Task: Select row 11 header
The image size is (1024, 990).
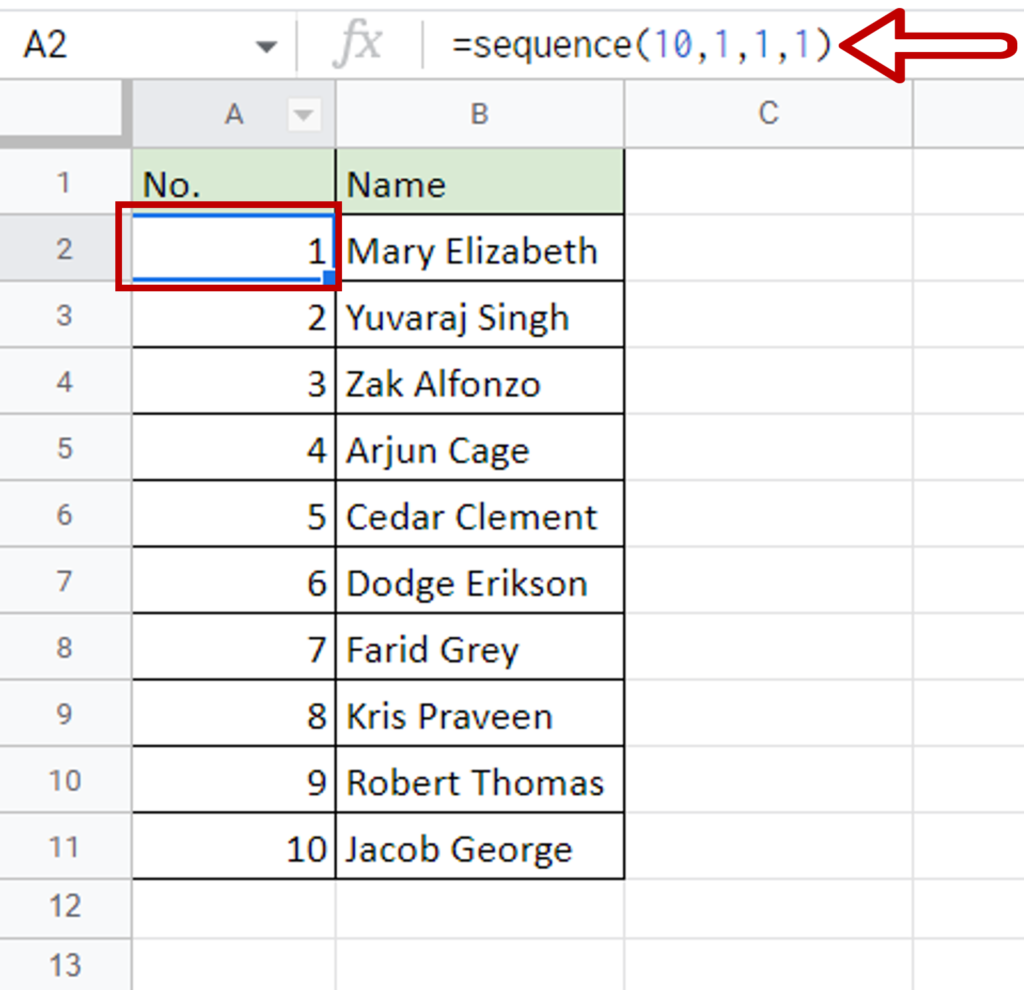Action: tap(64, 846)
